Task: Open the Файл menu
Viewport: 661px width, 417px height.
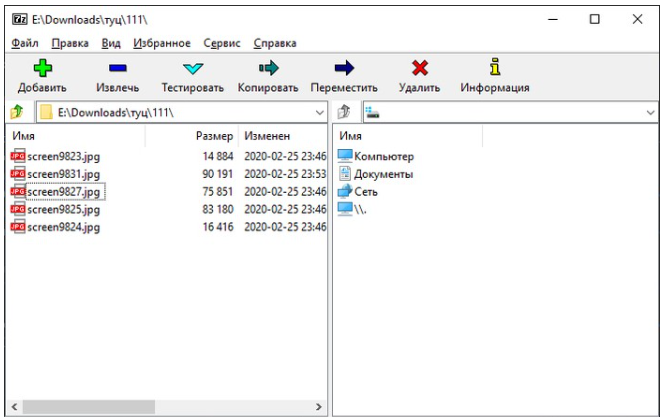Action: (25, 43)
